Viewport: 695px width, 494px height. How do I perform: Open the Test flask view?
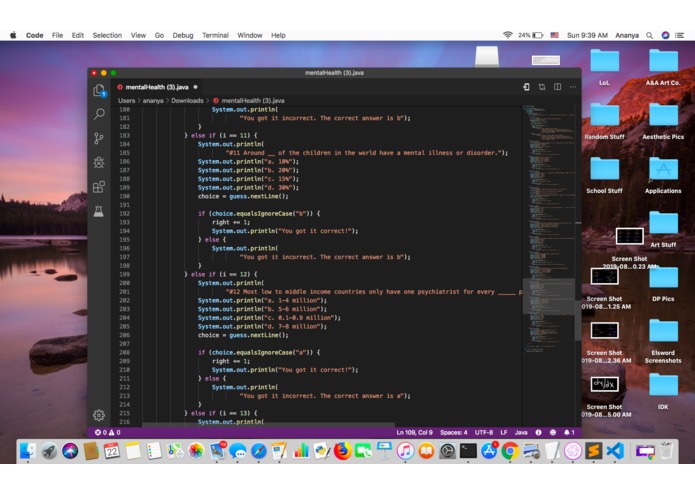99,211
